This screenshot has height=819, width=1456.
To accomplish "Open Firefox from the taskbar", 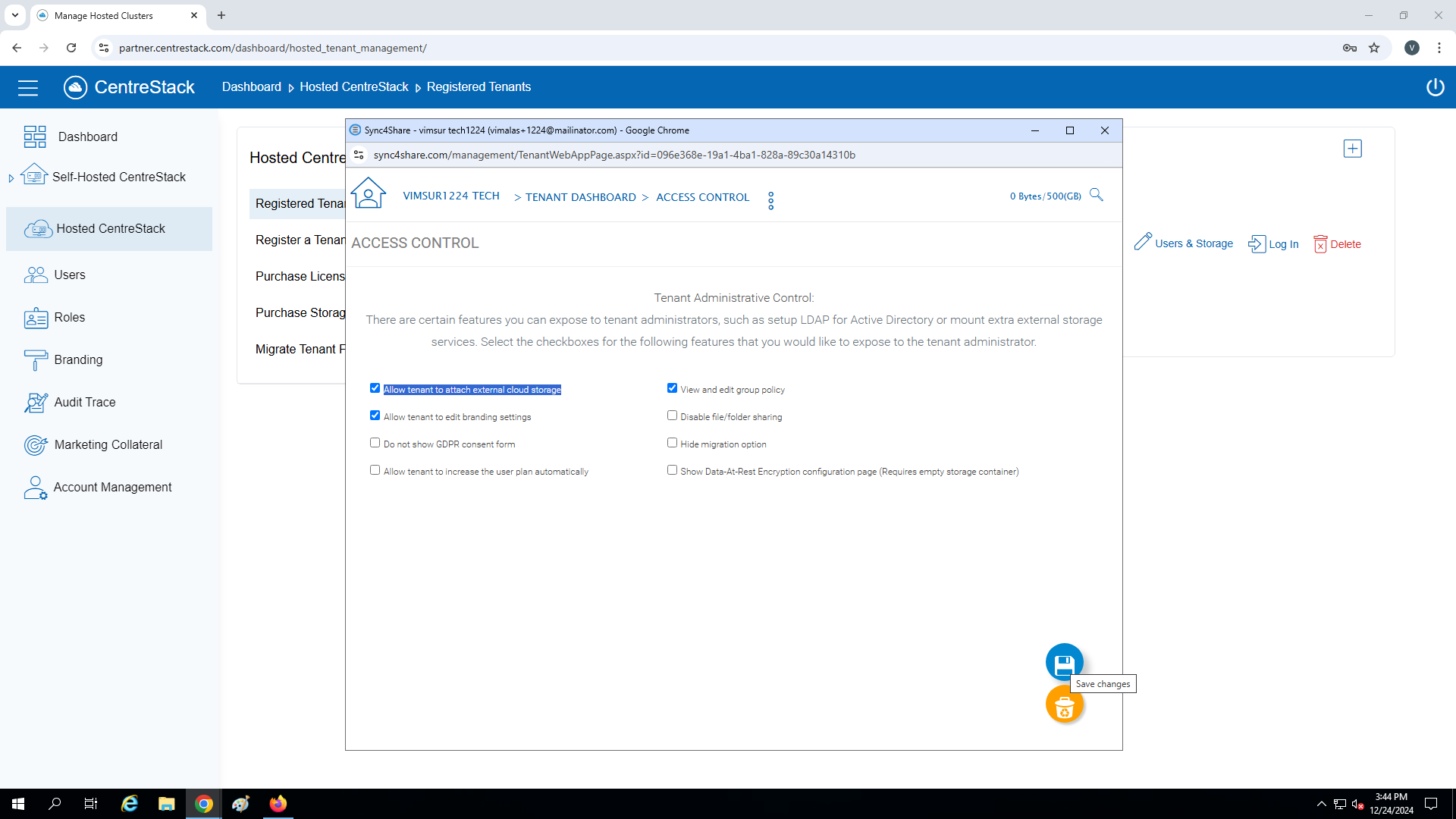I will point(278,804).
